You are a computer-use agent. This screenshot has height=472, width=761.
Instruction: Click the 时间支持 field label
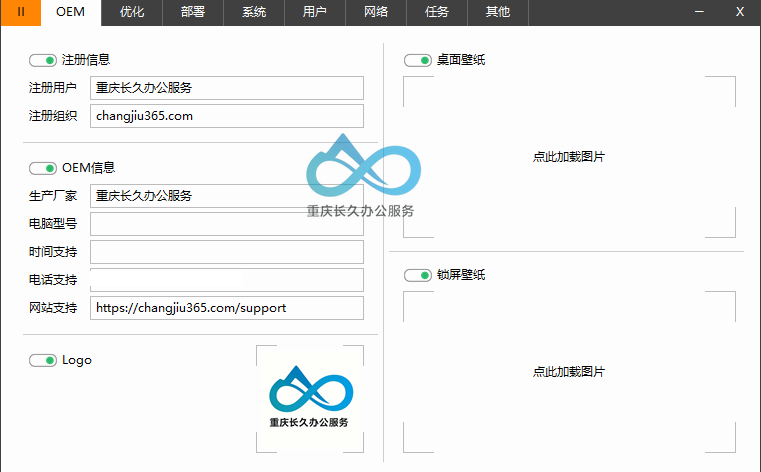coord(53,252)
